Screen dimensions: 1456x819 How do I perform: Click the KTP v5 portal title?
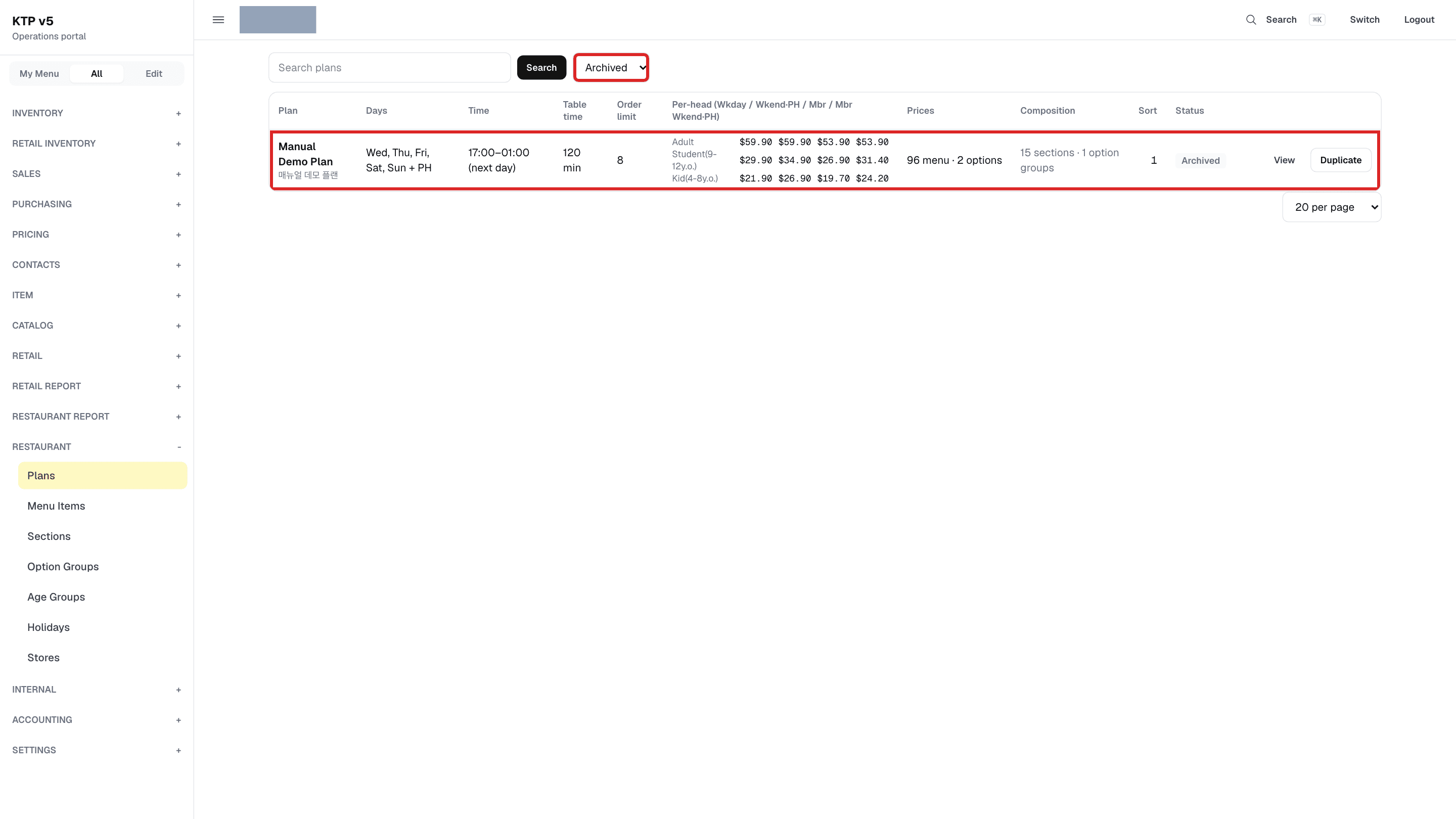(33, 21)
